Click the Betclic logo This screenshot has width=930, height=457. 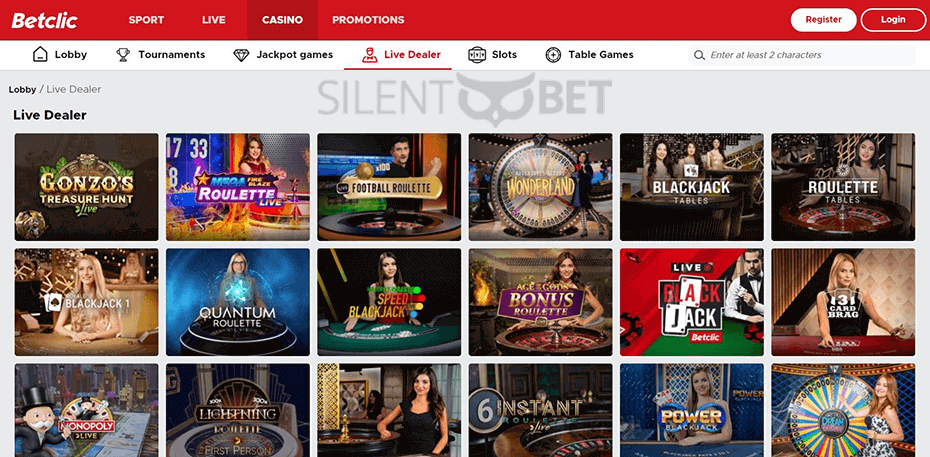(x=44, y=20)
